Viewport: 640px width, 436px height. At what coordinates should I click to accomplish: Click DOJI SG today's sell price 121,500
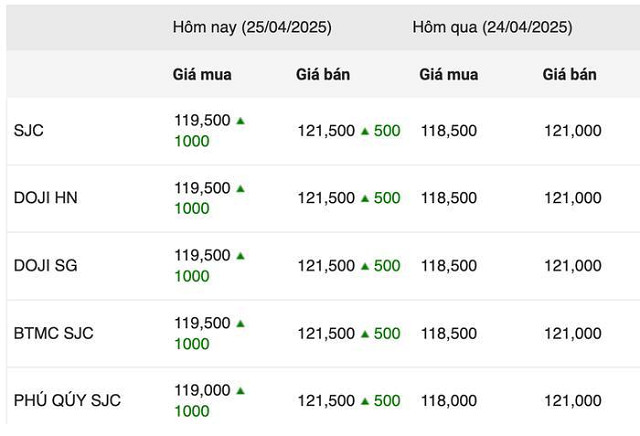tap(326, 266)
